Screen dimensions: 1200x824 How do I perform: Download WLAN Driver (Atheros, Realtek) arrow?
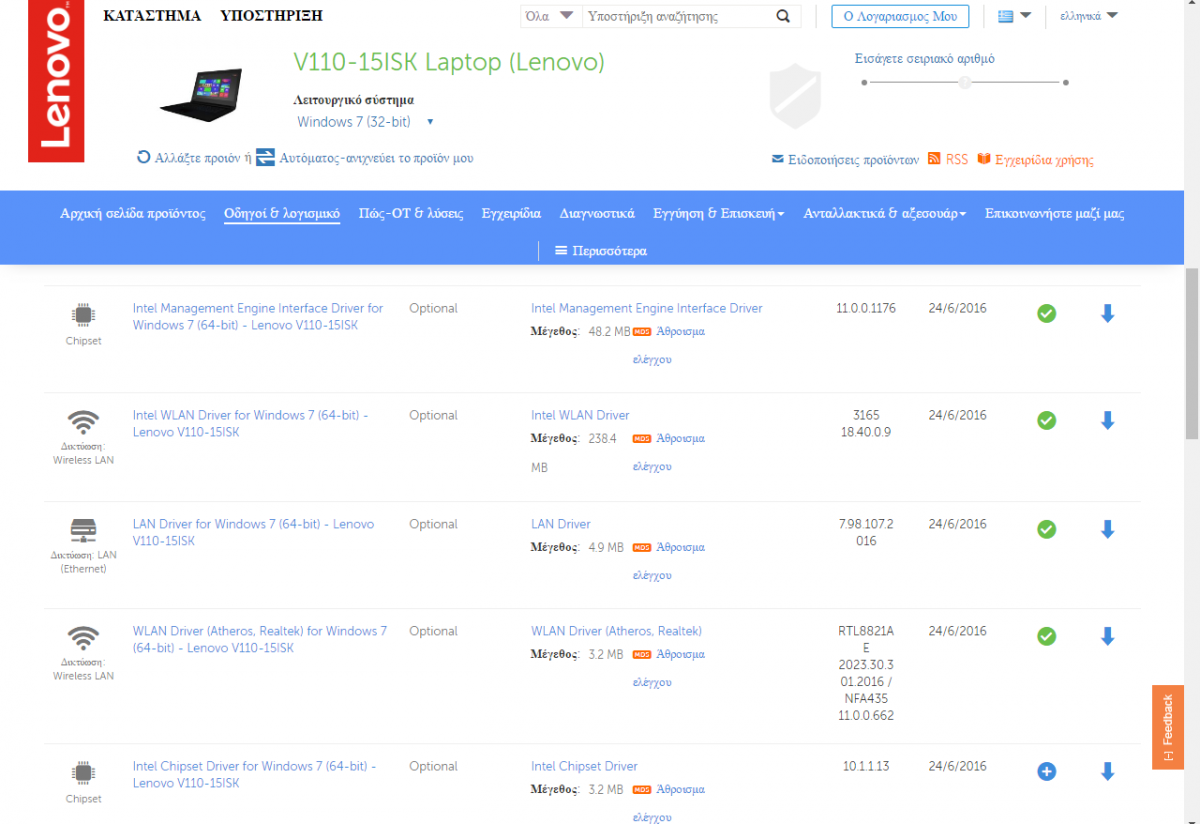[1107, 636]
